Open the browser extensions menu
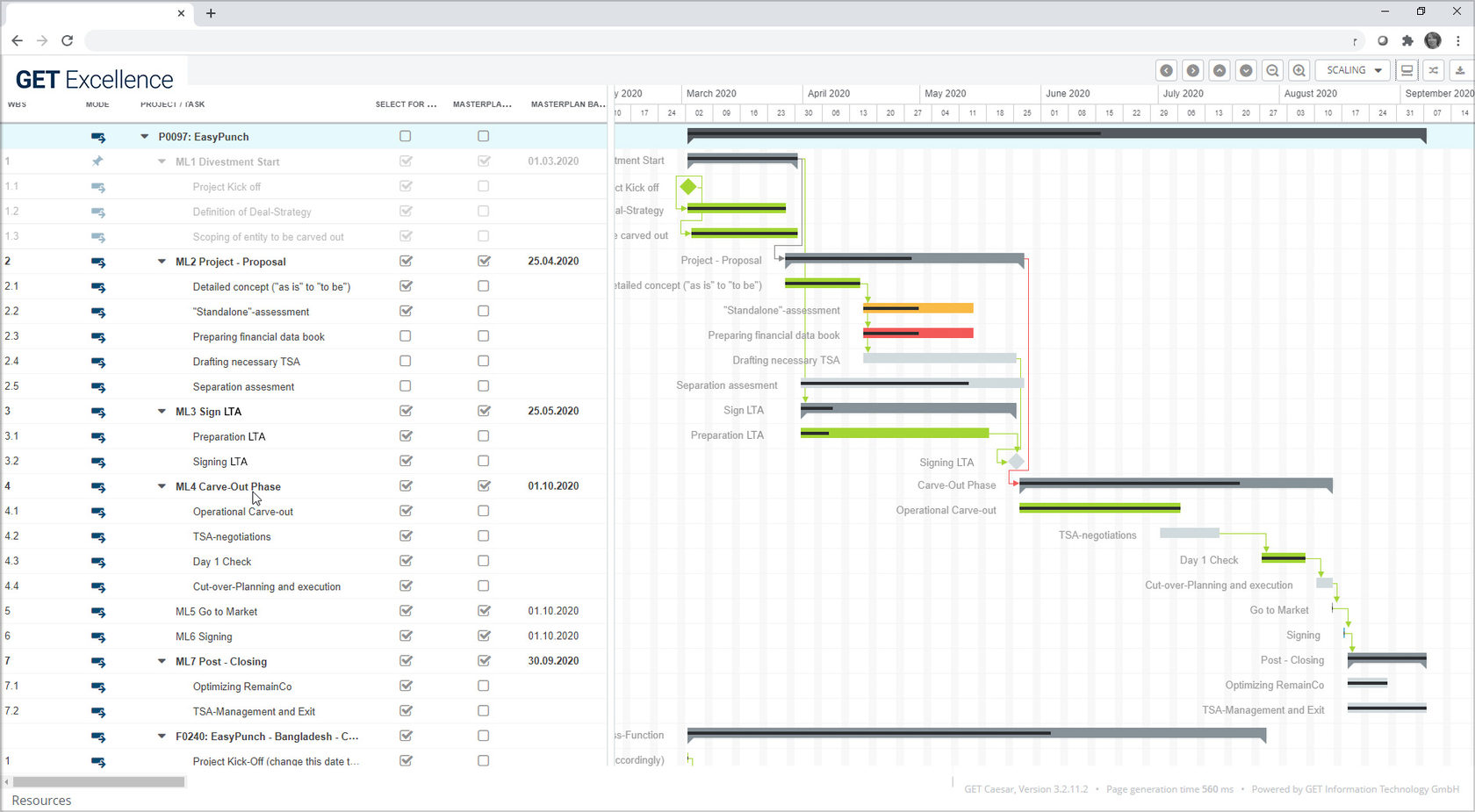The width and height of the screenshot is (1475, 812). coord(1408,40)
